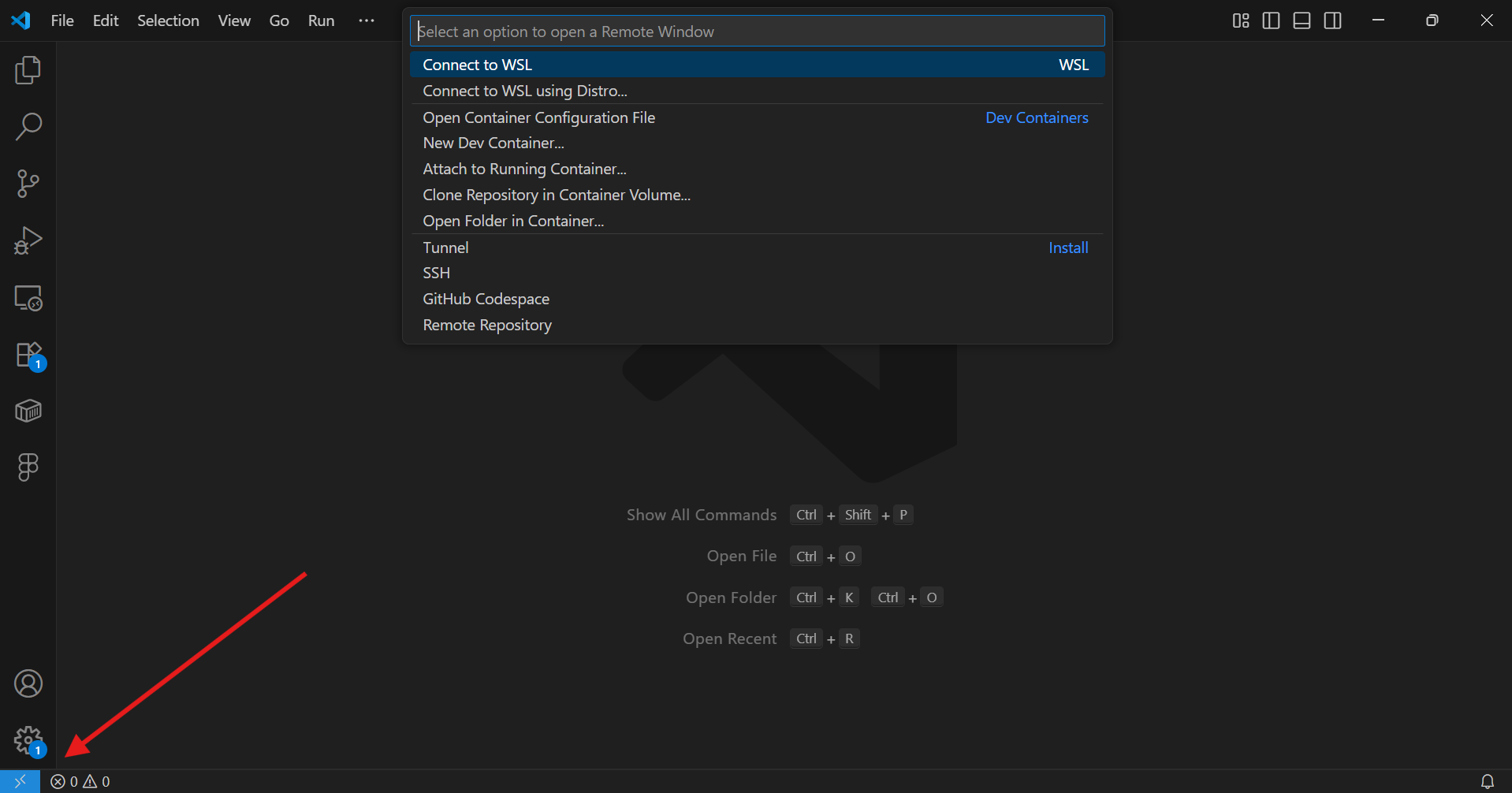Toggle the secondary side bar layout button
Image resolution: width=1512 pixels, height=793 pixels.
1332,20
